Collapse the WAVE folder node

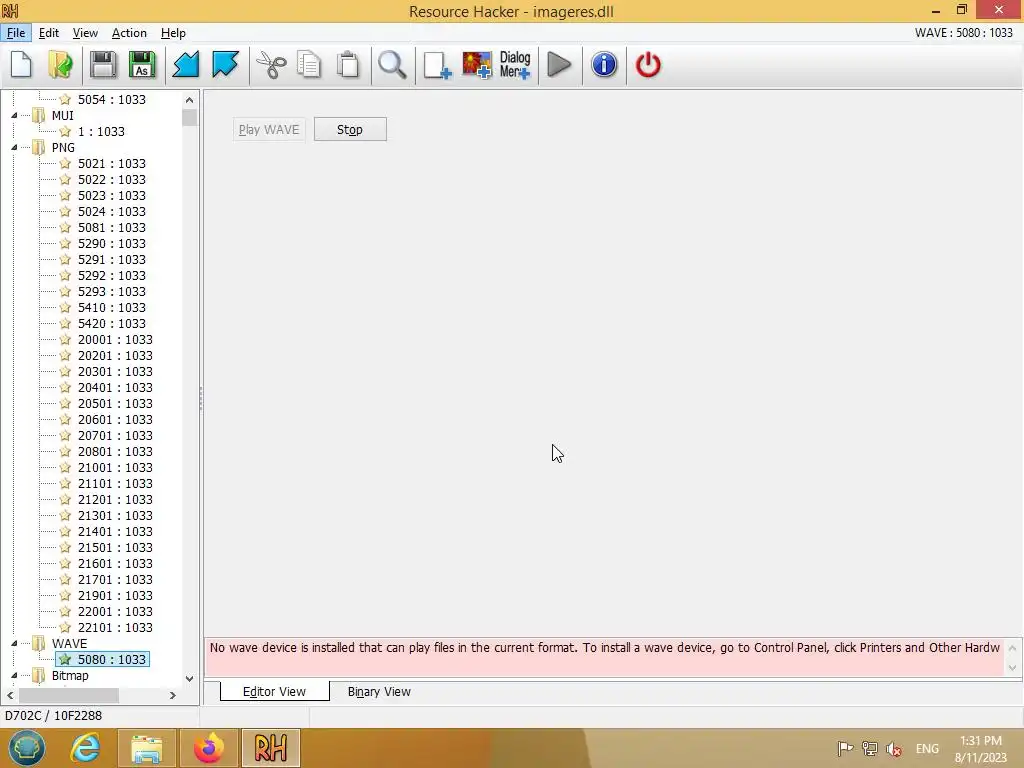14,643
